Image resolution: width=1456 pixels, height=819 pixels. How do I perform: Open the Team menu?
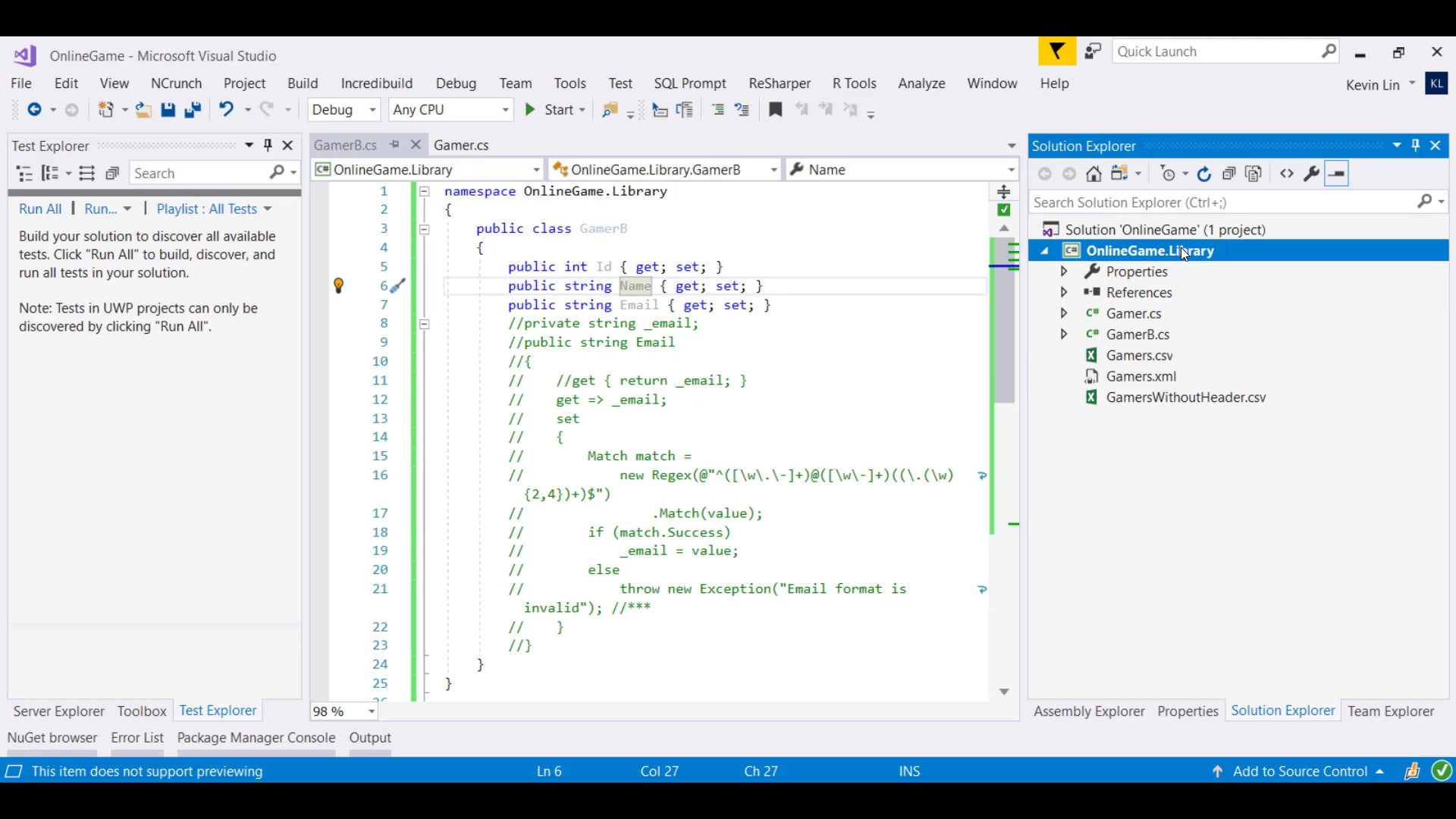515,83
